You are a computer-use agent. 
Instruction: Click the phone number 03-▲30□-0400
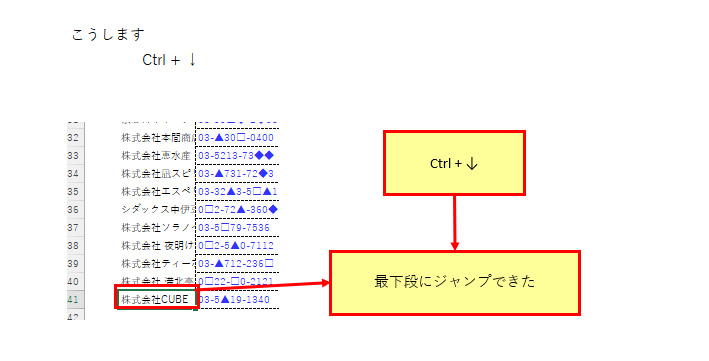236,138
